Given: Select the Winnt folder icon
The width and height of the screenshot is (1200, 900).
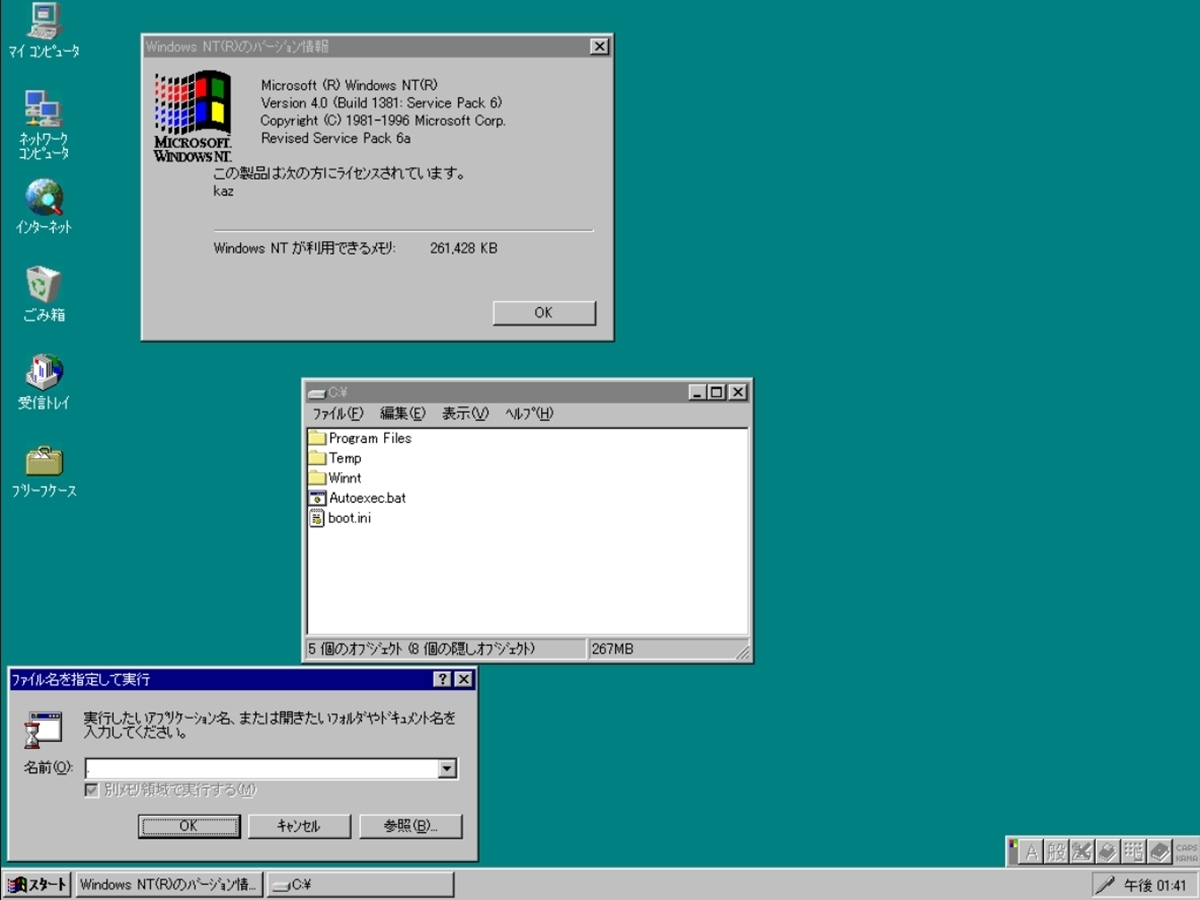Looking at the screenshot, I should coord(317,478).
